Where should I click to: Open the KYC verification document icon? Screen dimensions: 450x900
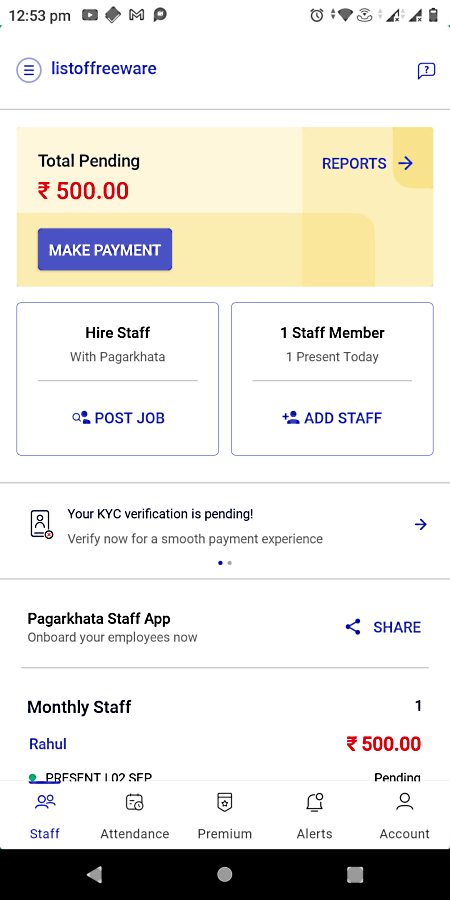pos(41,524)
